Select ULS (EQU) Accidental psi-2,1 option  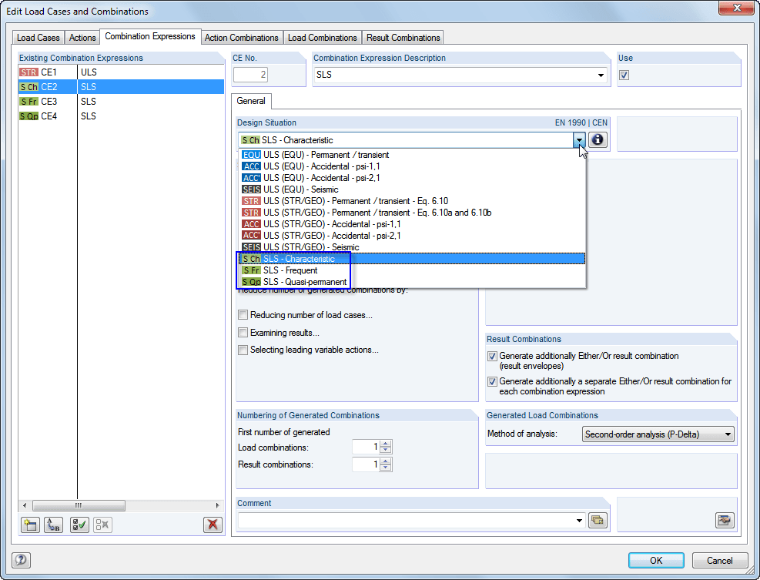pos(412,178)
